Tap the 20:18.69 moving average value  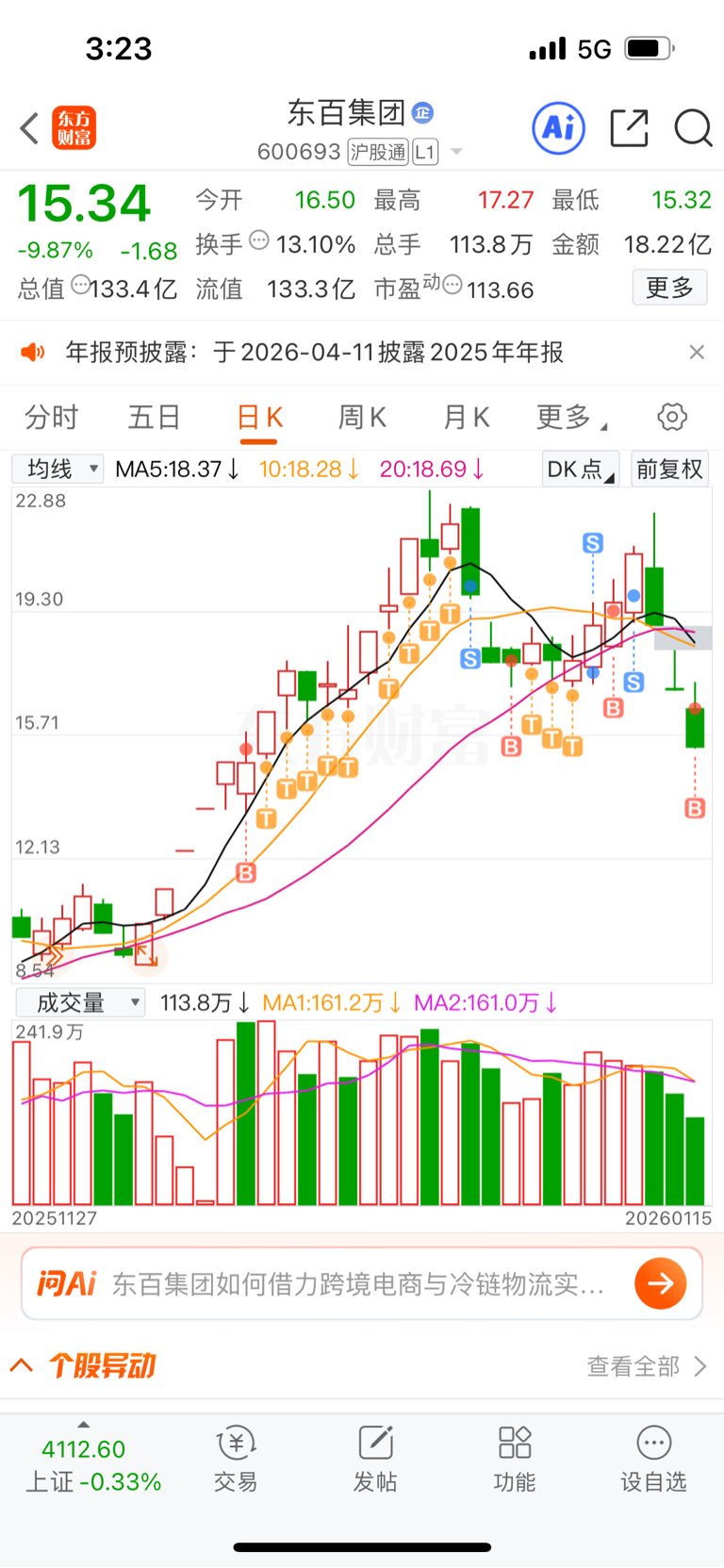click(x=432, y=470)
